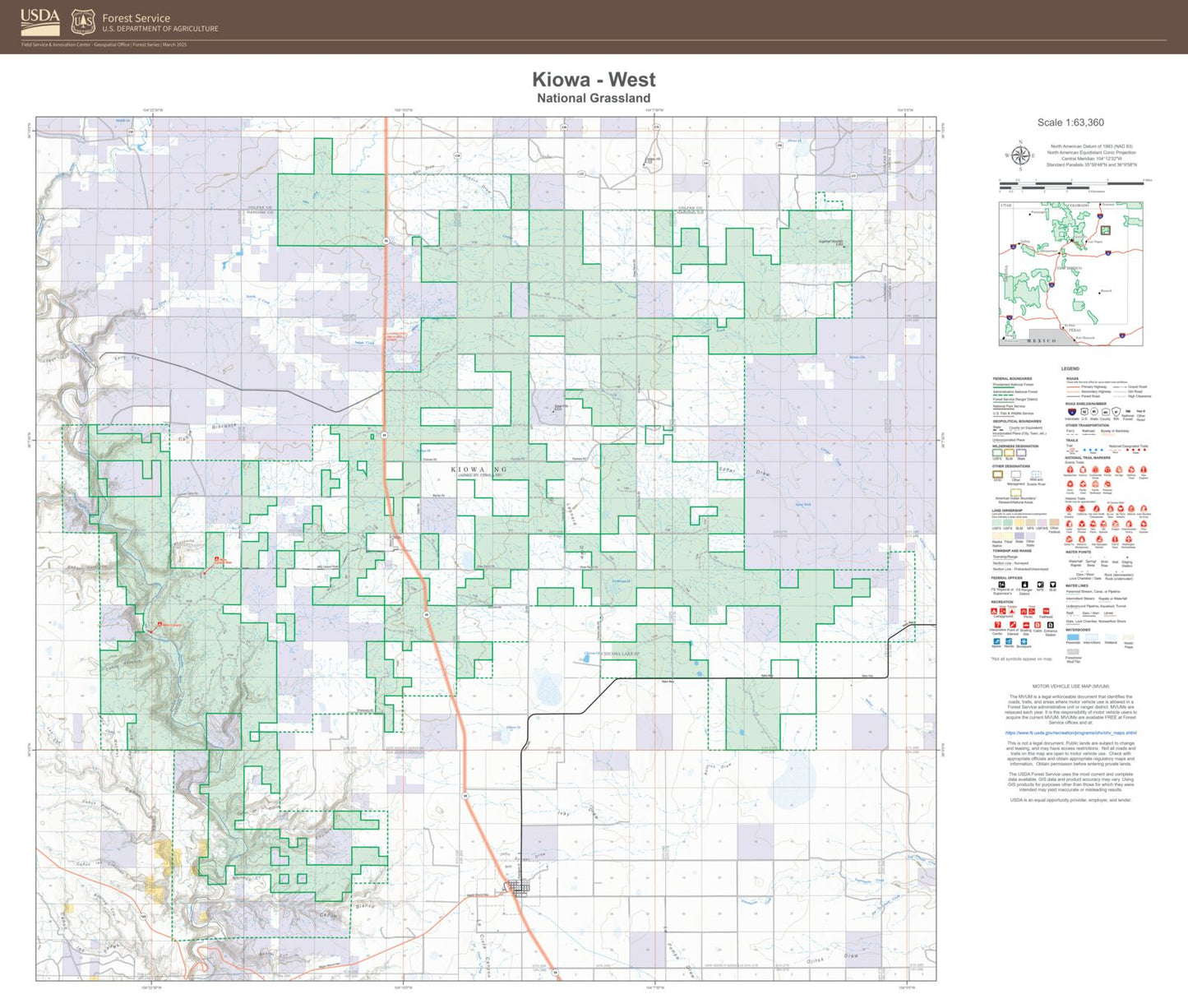The height and width of the screenshot is (1008, 1188).
Task: Select the Snowpark recreation icon
Action: click(x=1024, y=642)
